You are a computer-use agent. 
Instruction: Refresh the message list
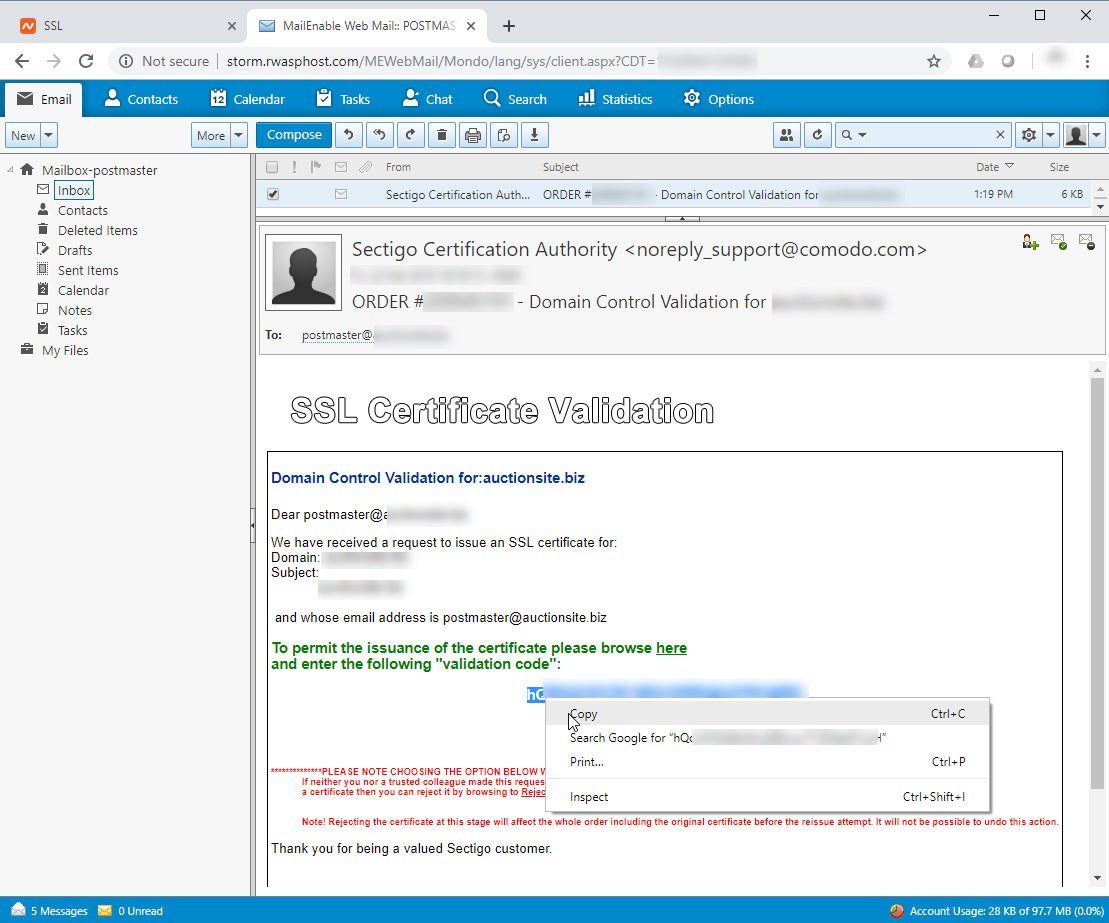[x=818, y=135]
